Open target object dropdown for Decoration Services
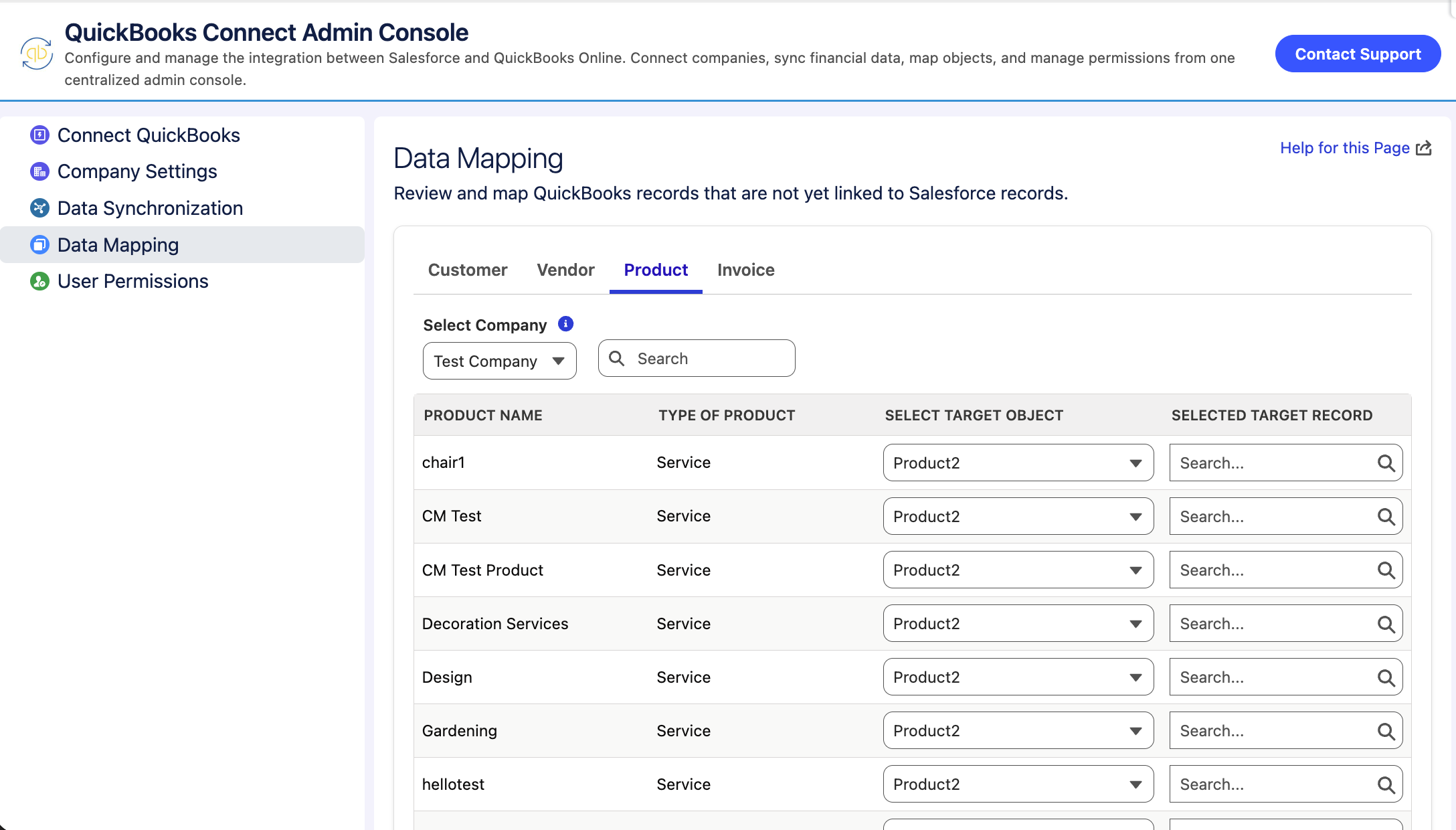1456x830 pixels. click(x=1018, y=623)
